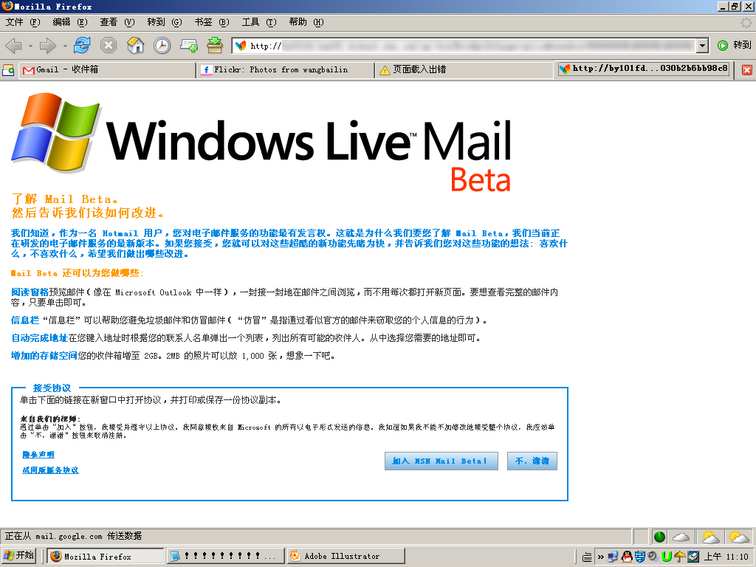Click the MSN butterfly site icon in the address bar
756x567 pixels.
coord(240,46)
